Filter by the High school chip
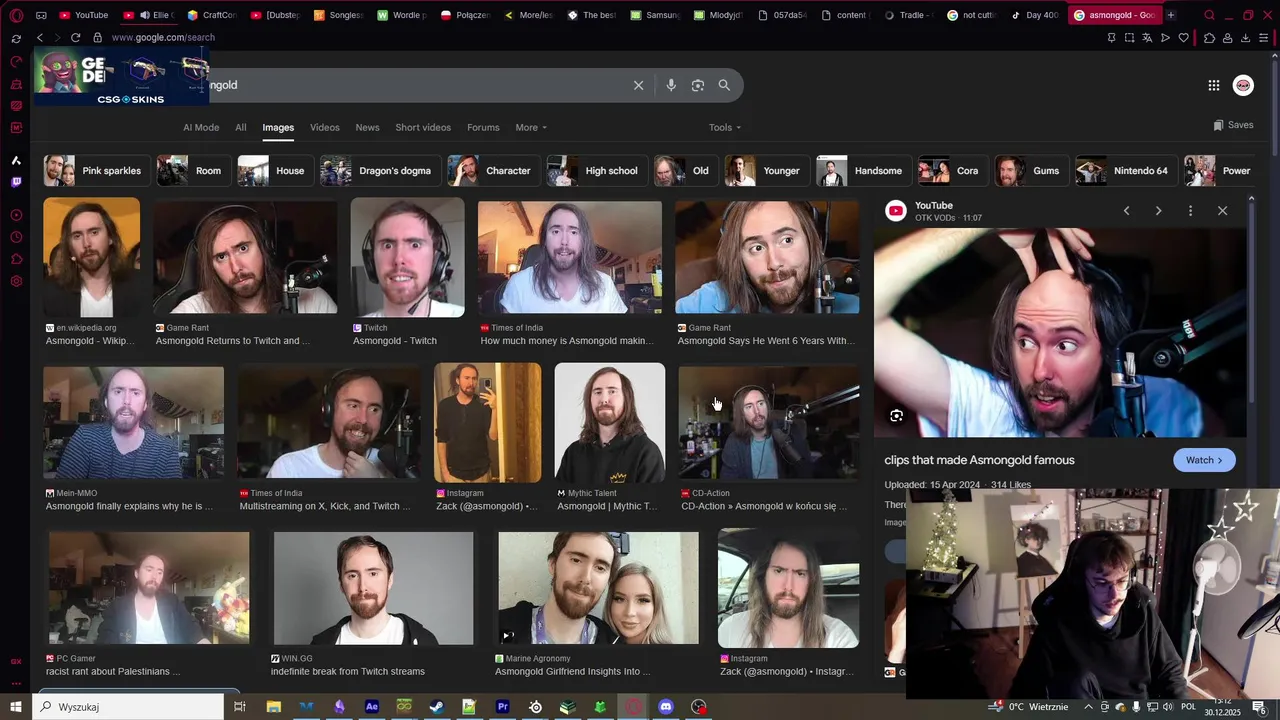This screenshot has height=720, width=1280. [595, 171]
